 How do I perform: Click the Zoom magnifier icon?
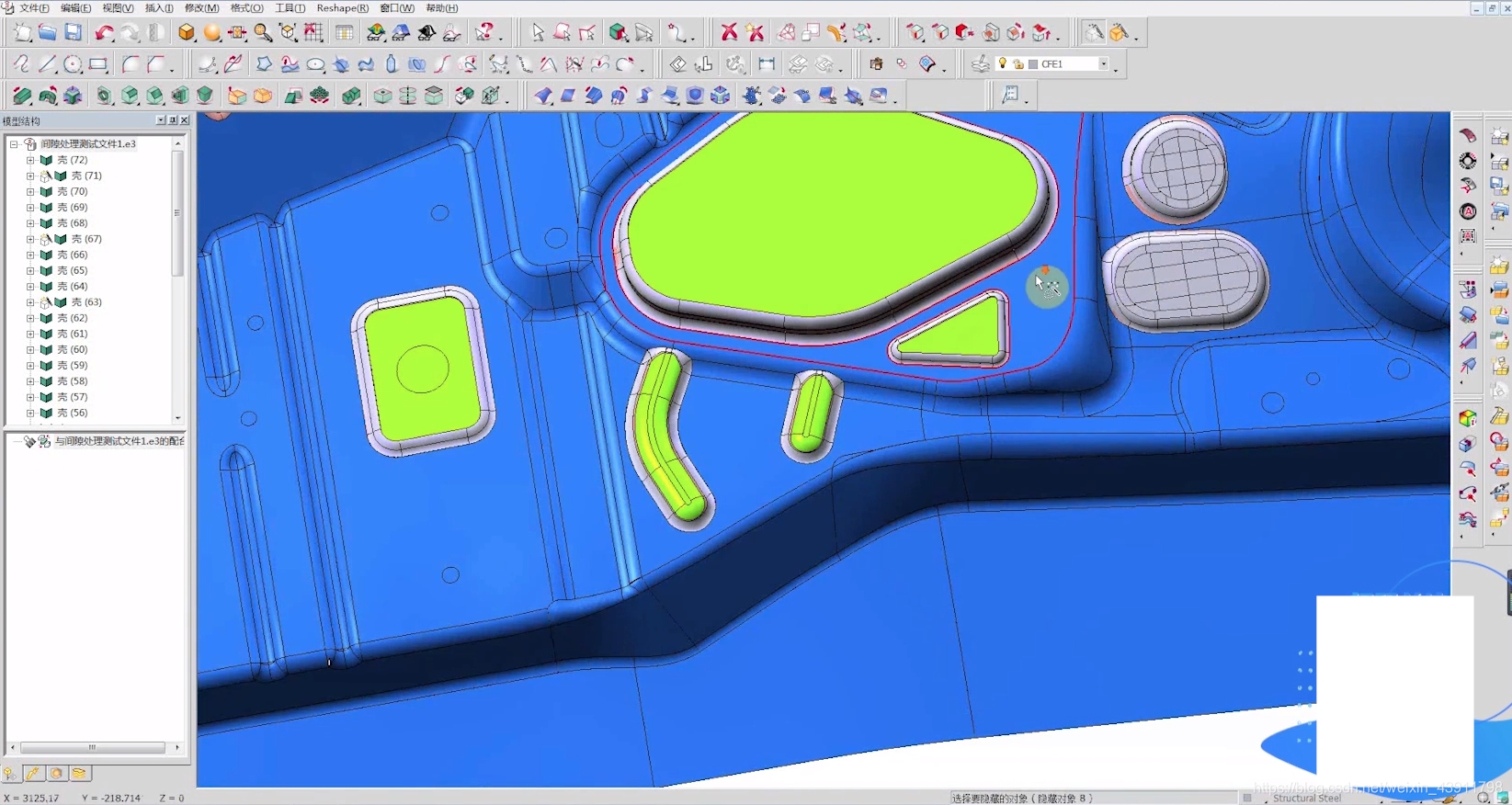click(x=264, y=33)
